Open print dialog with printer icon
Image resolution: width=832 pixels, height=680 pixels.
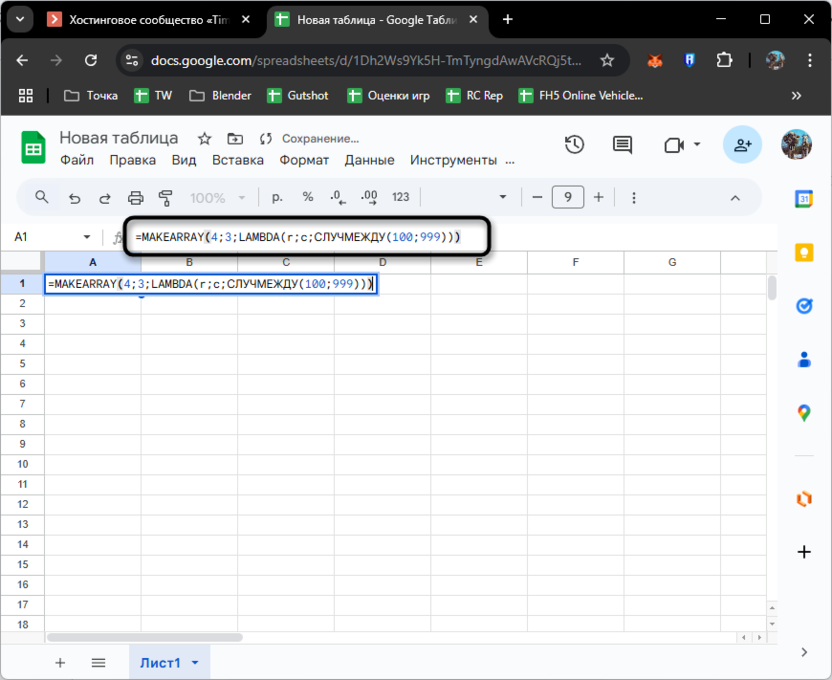135,197
